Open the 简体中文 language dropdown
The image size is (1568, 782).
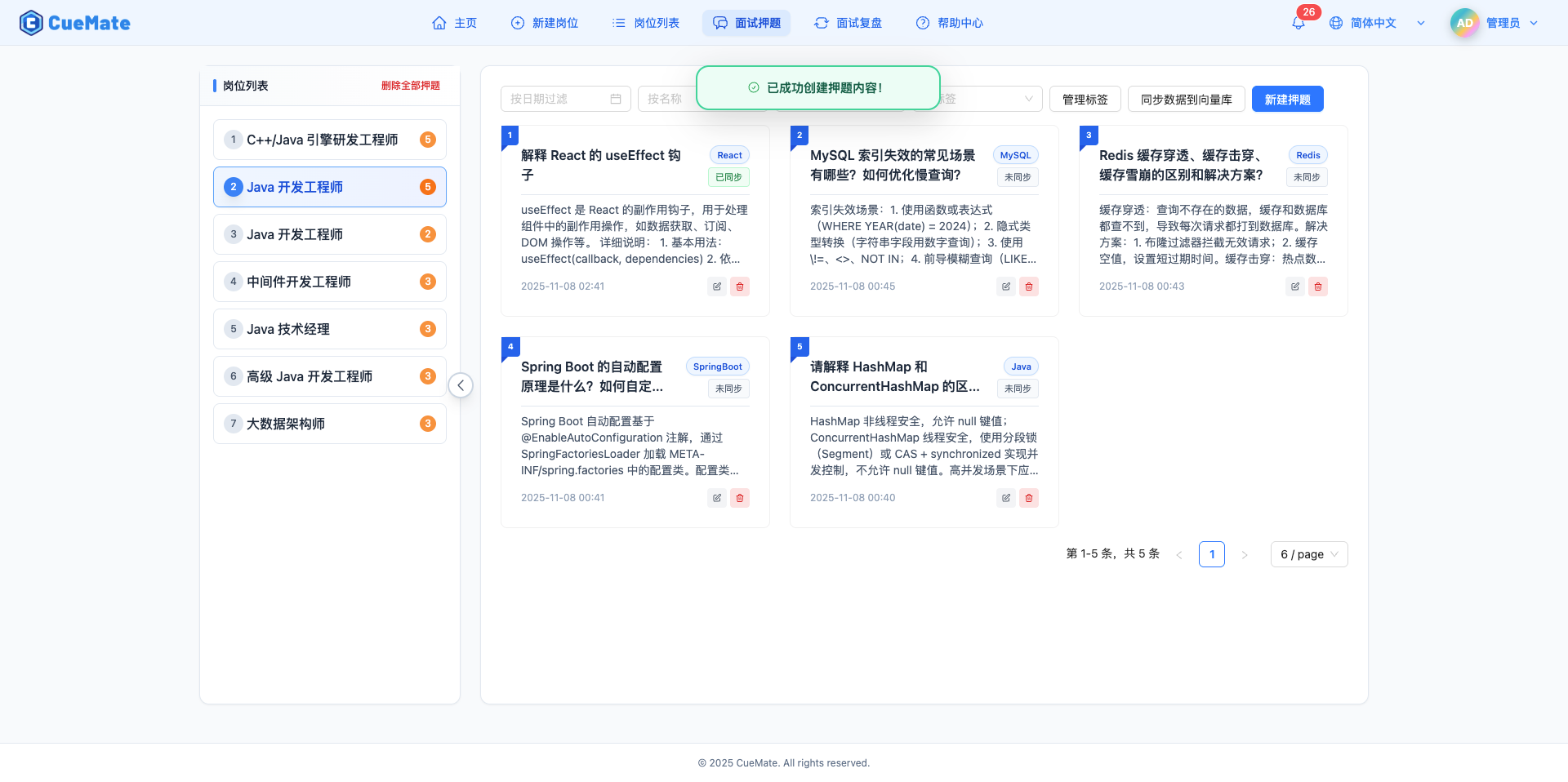1376,23
